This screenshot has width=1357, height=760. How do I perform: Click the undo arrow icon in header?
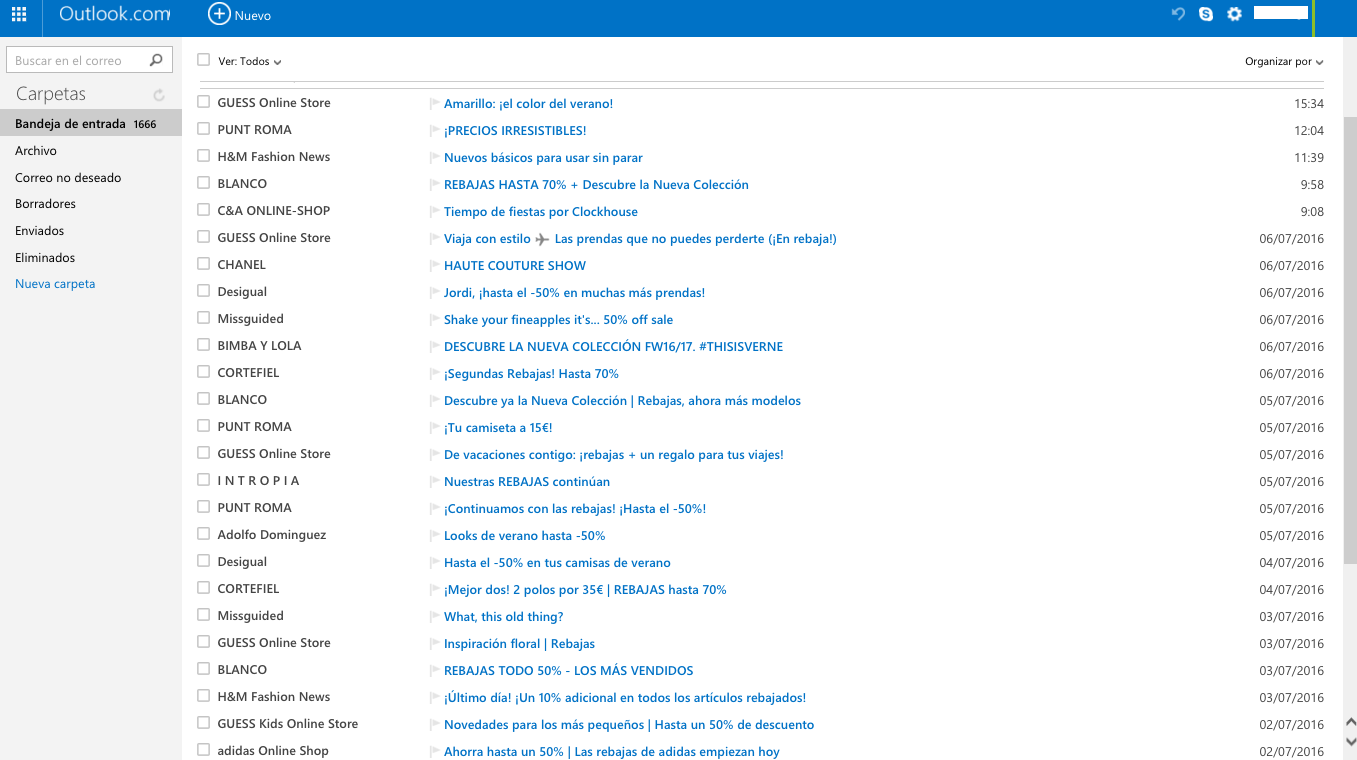click(x=1178, y=14)
